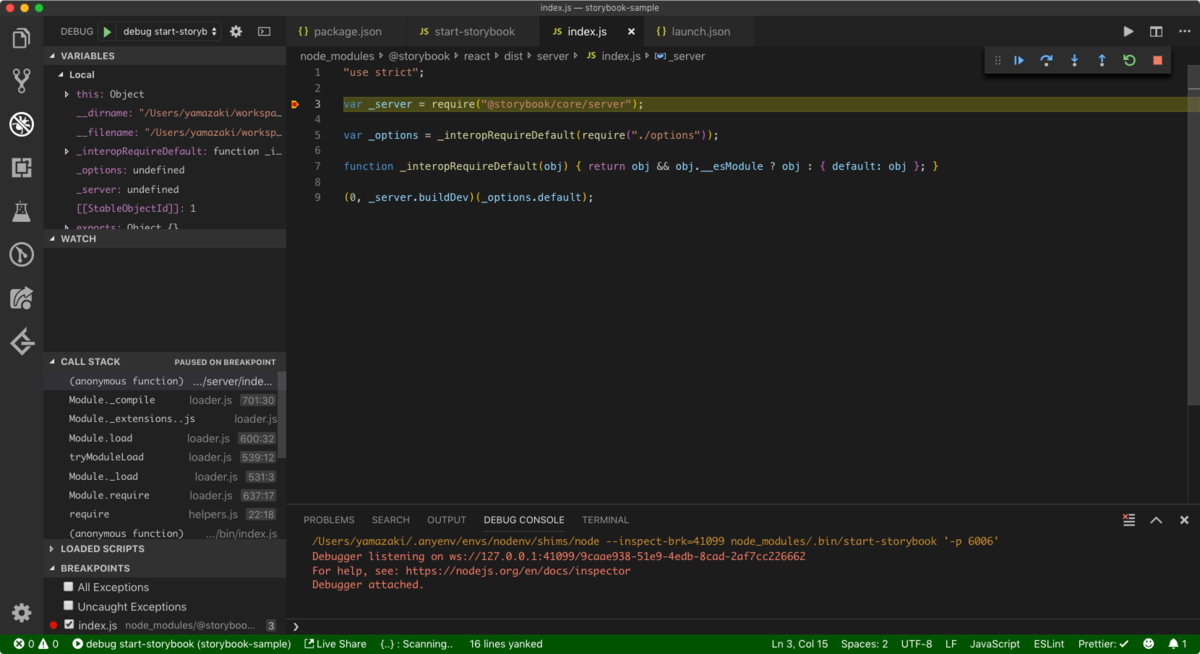Maximize the bottom panel with chevron

(1156, 520)
